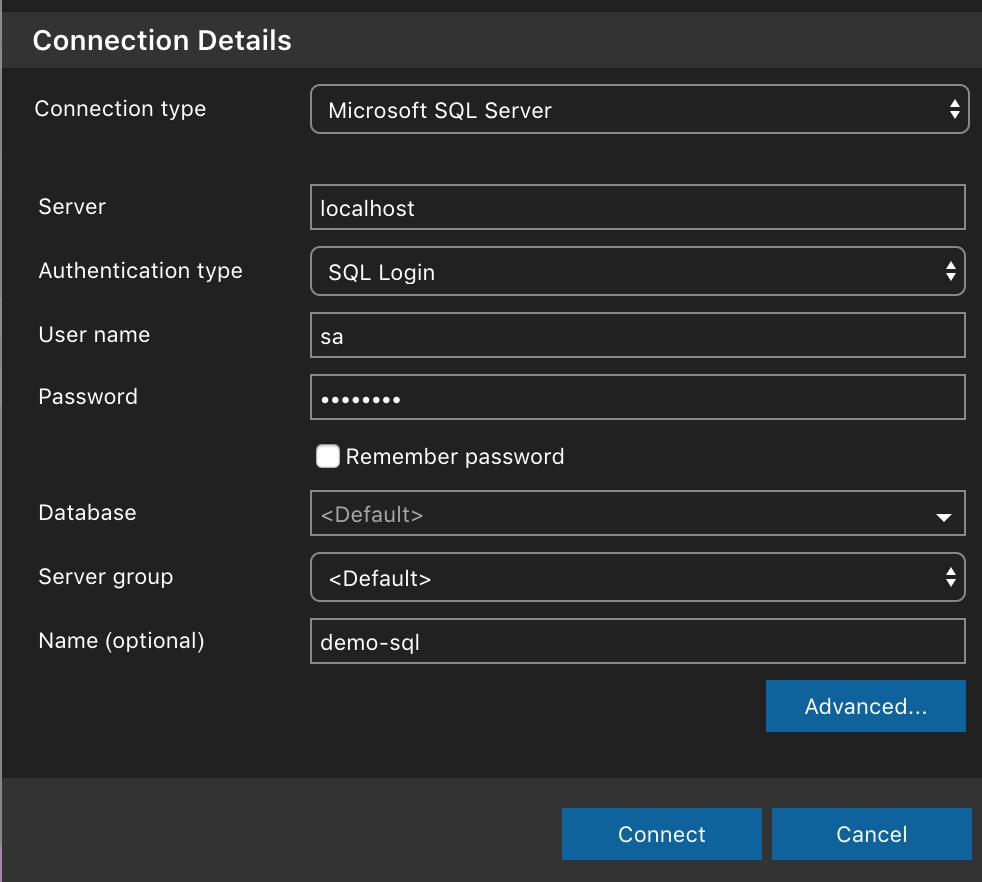Click the User name label

(95, 335)
